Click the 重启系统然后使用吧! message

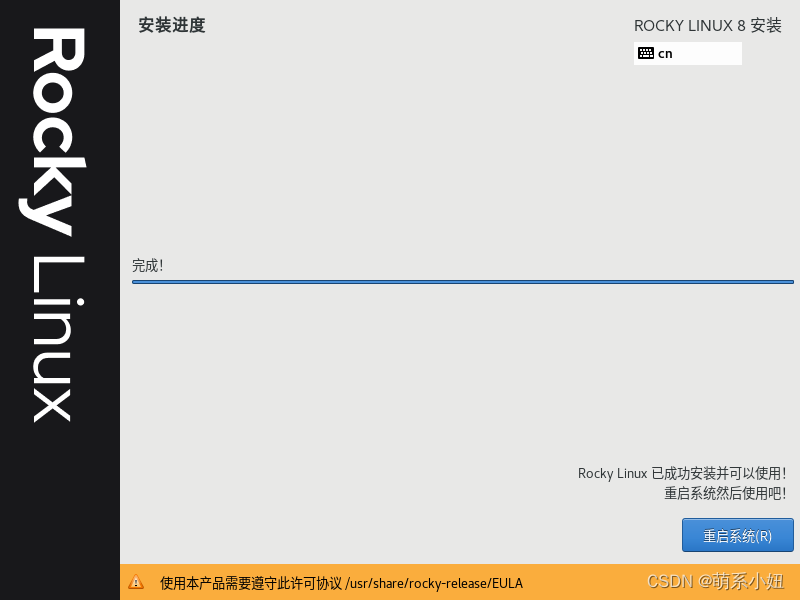point(725,493)
